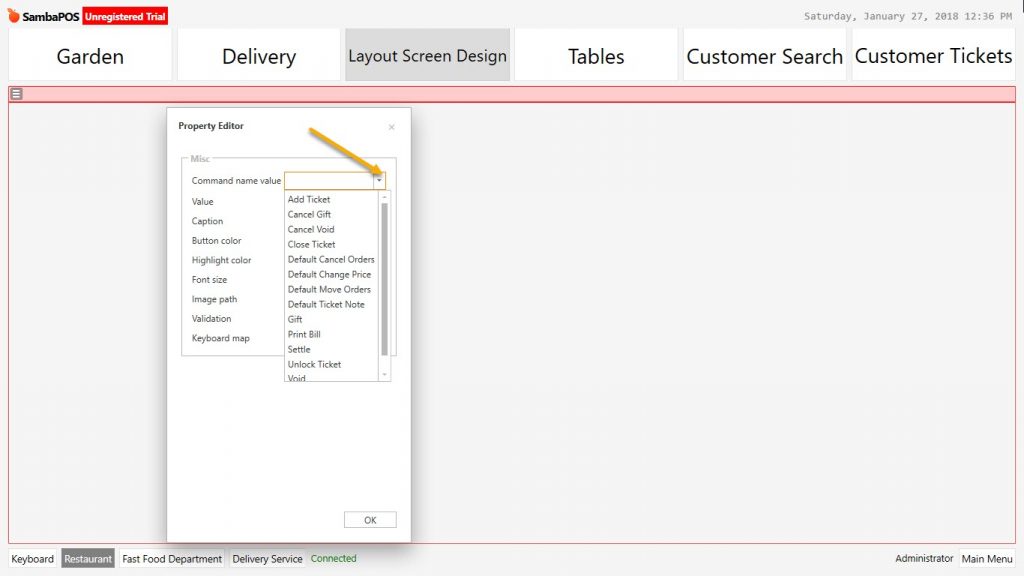Select the Fast Food Department
Screen dimensions: 1024x576
tap(172, 559)
